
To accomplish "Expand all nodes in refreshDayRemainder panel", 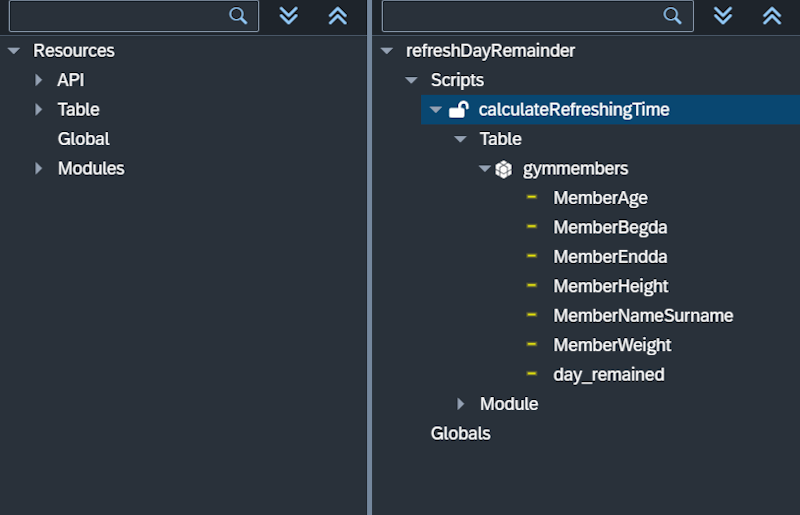I will tap(723, 16).
